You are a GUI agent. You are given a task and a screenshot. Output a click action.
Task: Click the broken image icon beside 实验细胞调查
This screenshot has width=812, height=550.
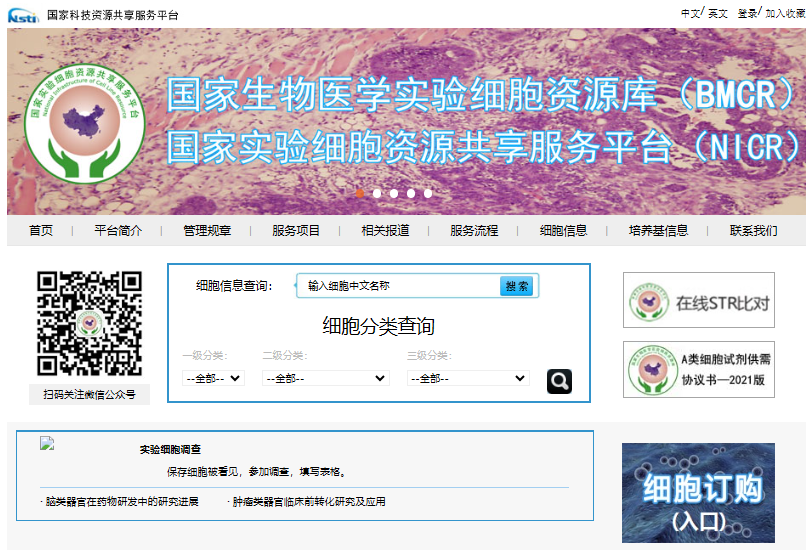pyautogui.click(x=47, y=443)
